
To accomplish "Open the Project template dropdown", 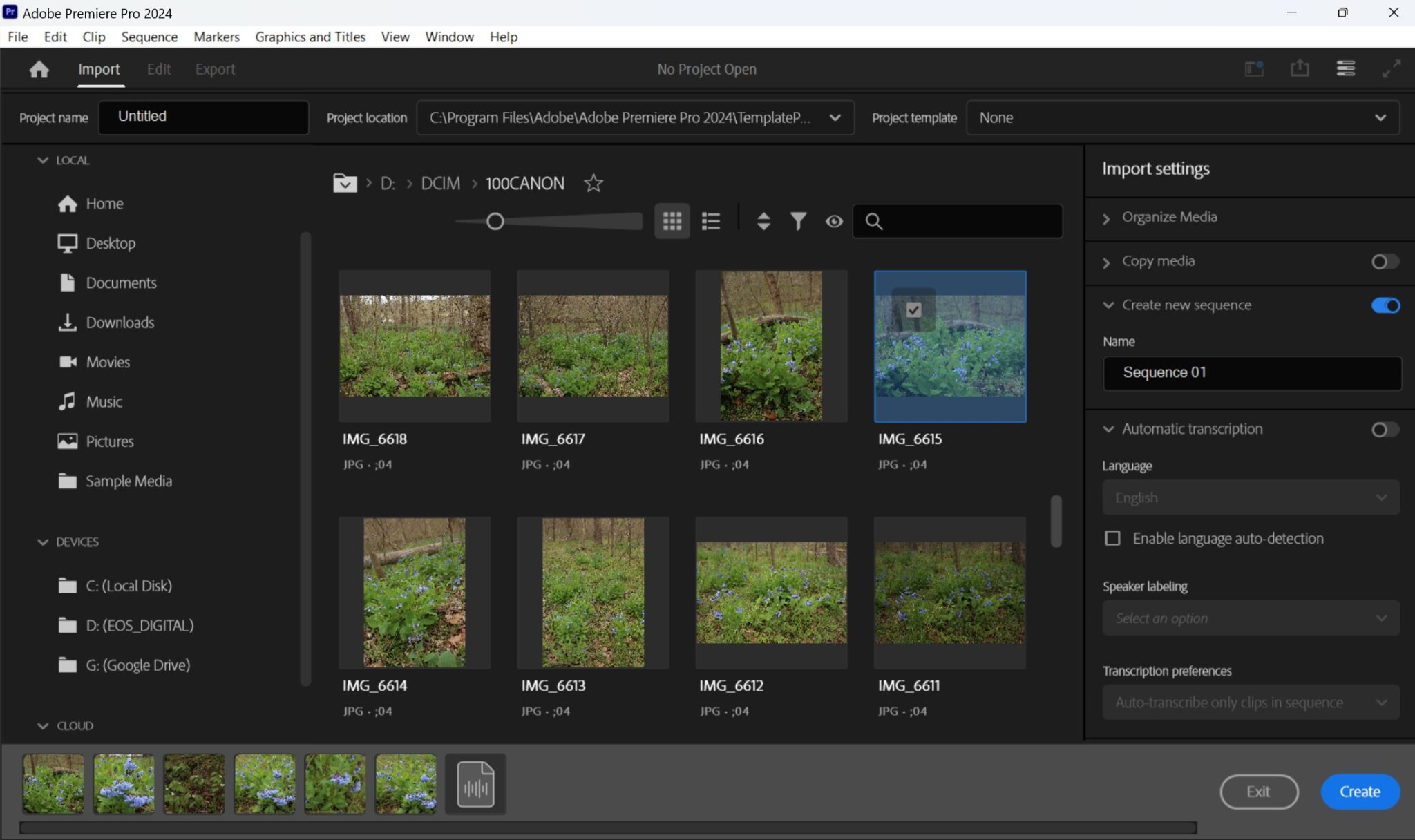I will point(1183,117).
